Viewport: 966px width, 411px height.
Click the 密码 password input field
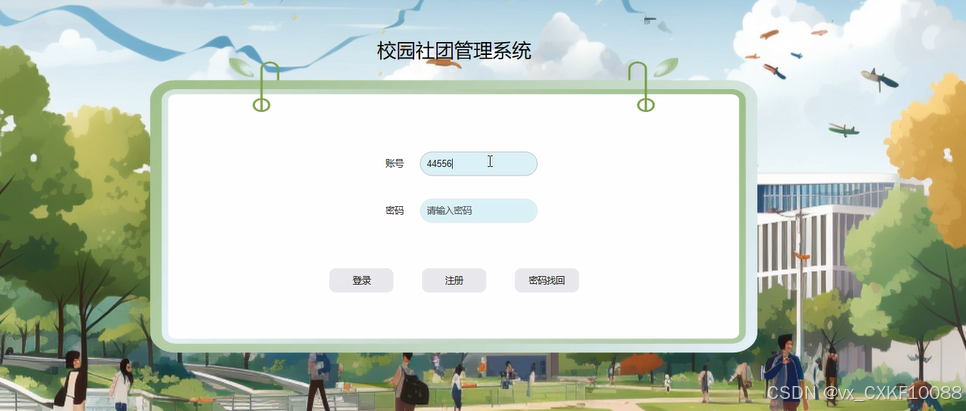479,211
